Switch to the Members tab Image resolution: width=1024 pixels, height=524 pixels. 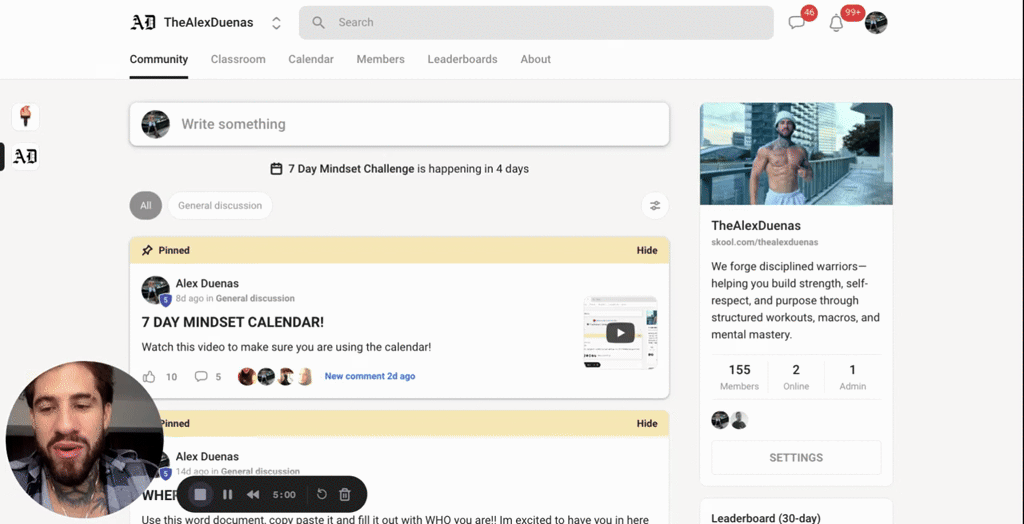(x=380, y=59)
